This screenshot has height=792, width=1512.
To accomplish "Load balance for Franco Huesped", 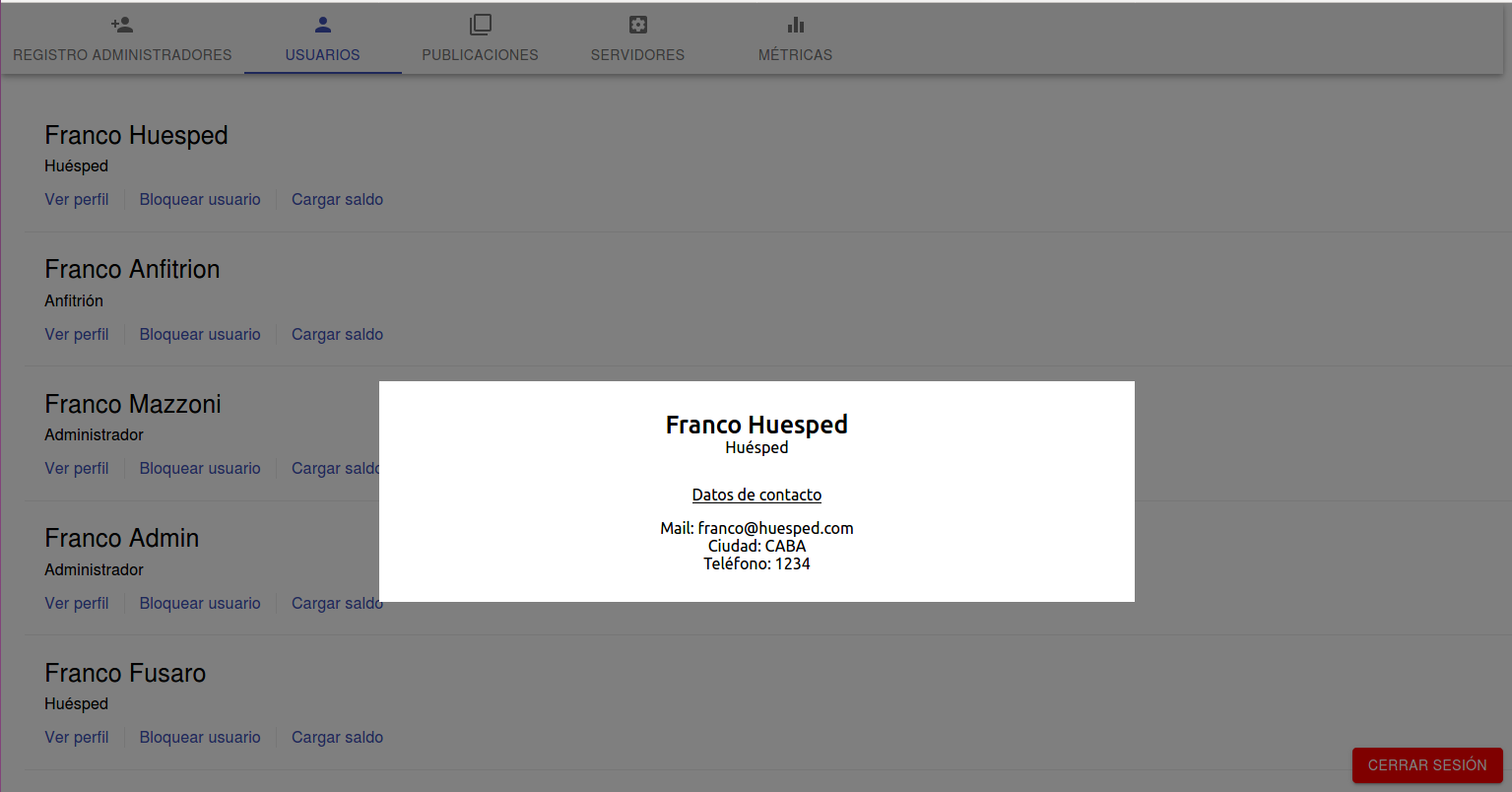I will [x=337, y=199].
